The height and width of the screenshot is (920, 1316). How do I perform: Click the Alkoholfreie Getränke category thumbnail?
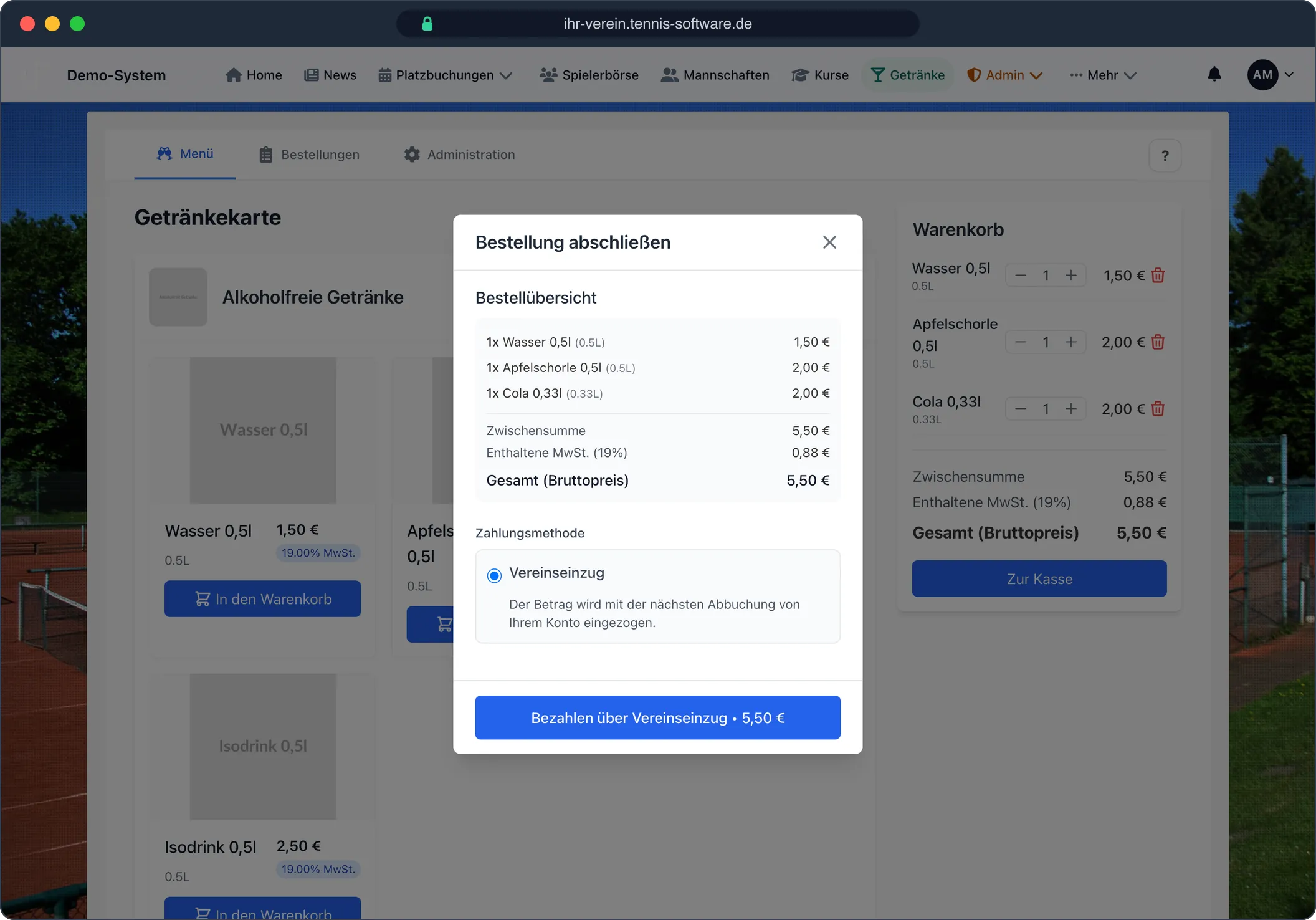pyautogui.click(x=178, y=297)
